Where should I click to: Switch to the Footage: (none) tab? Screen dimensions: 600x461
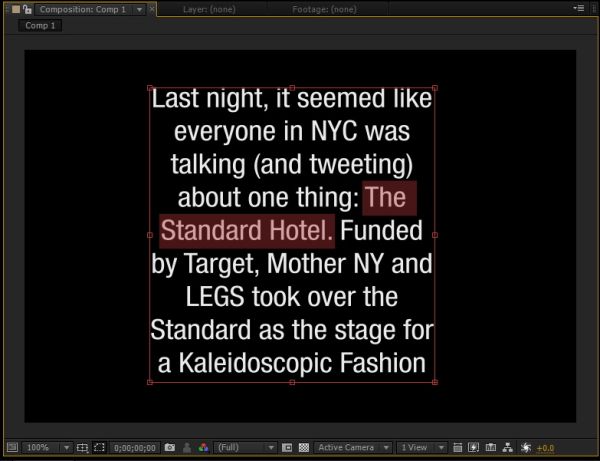(x=324, y=10)
